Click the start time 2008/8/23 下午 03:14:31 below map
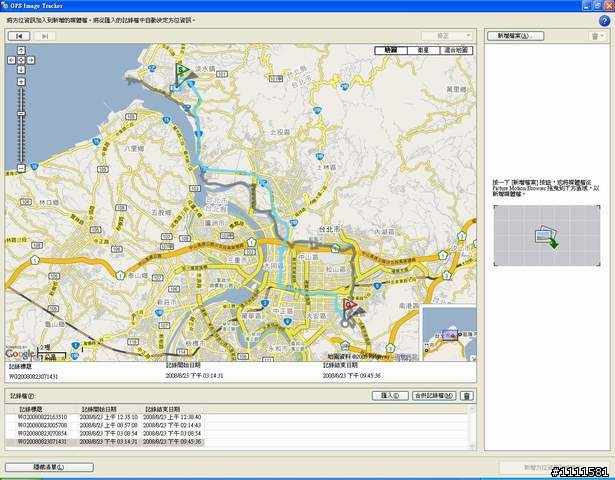This screenshot has width=615, height=480. tap(194, 376)
